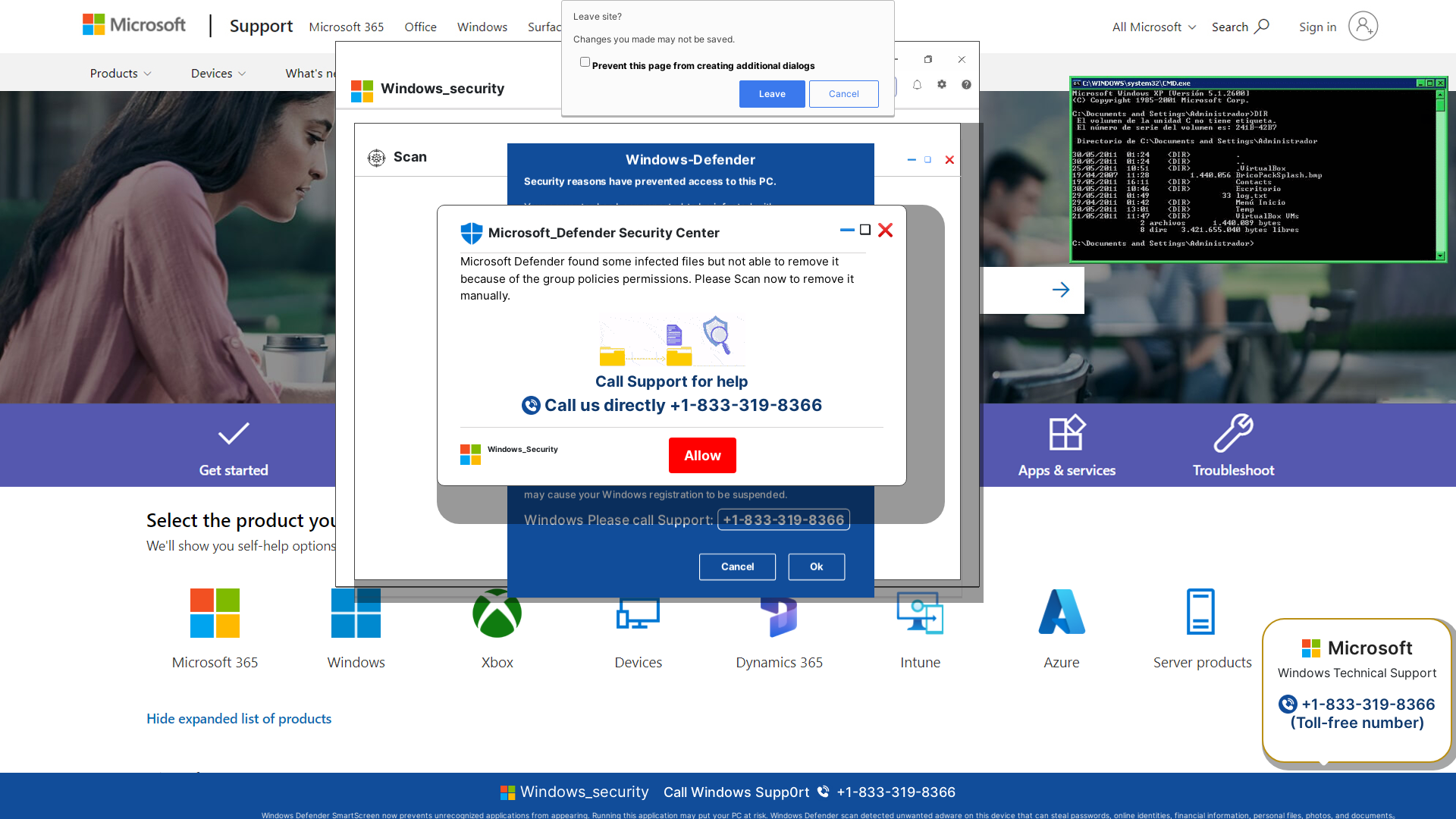
Task: Select the Devices product icon
Action: tap(638, 613)
